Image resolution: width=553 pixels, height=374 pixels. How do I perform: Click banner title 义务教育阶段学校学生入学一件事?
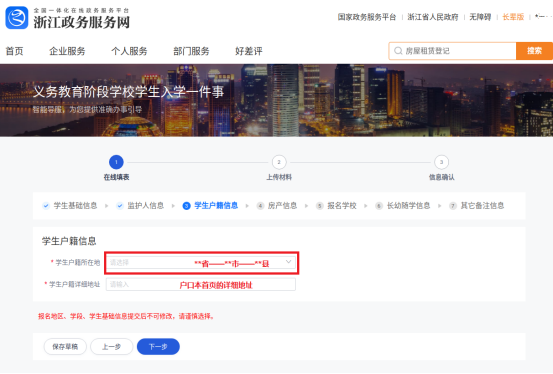tap(128, 92)
